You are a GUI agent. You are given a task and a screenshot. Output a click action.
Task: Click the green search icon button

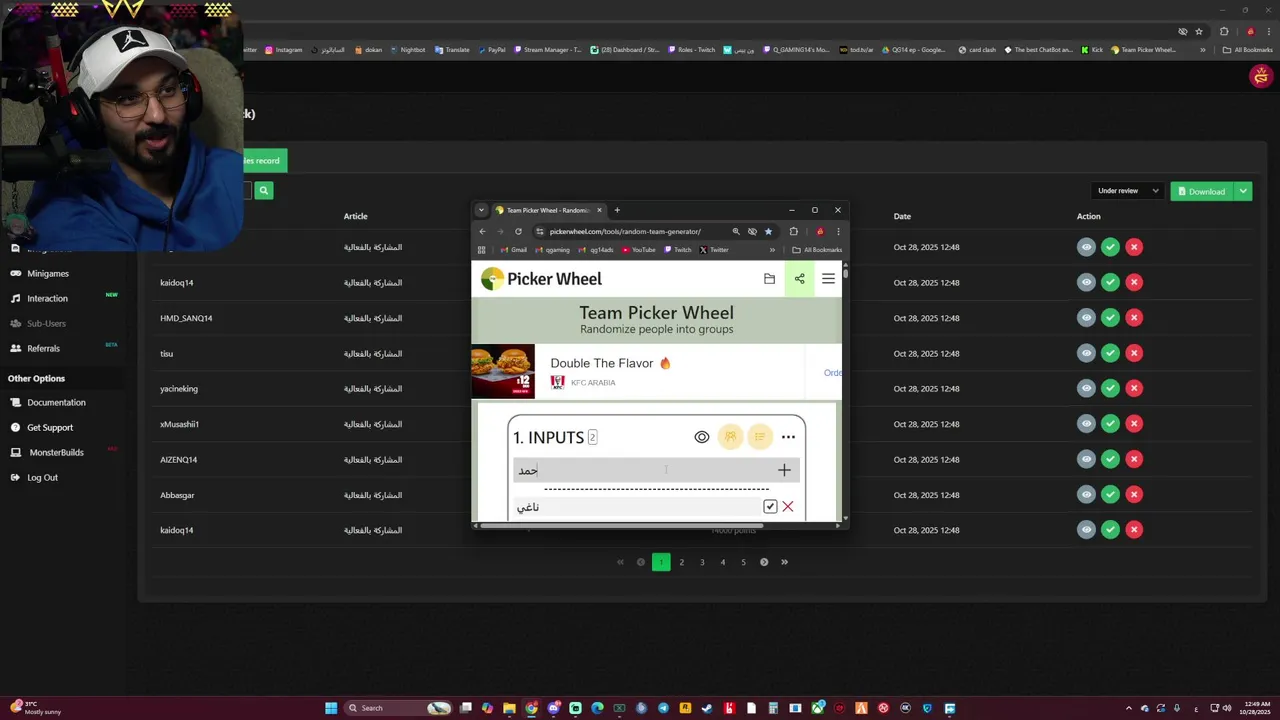264,190
